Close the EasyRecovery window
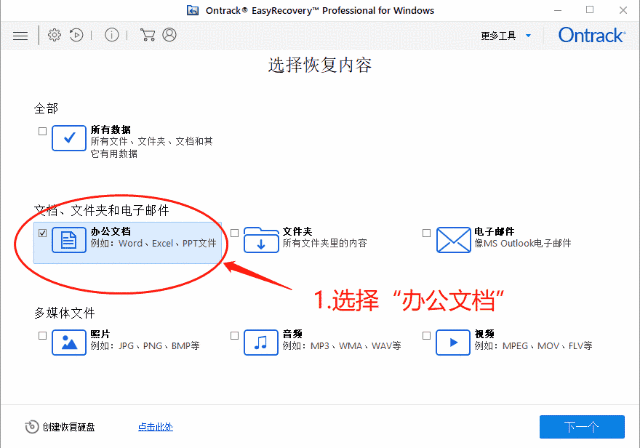The width and height of the screenshot is (640, 448). [623, 10]
